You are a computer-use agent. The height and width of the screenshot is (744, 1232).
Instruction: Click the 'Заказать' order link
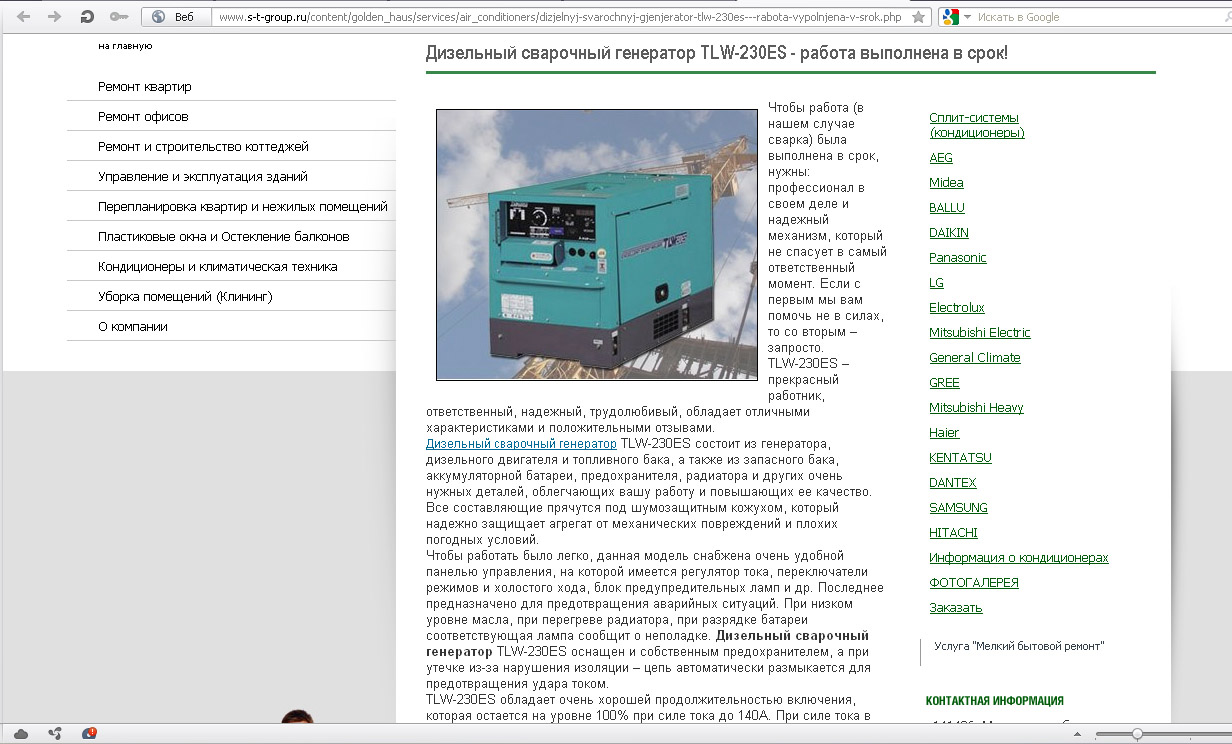pyautogui.click(x=956, y=608)
